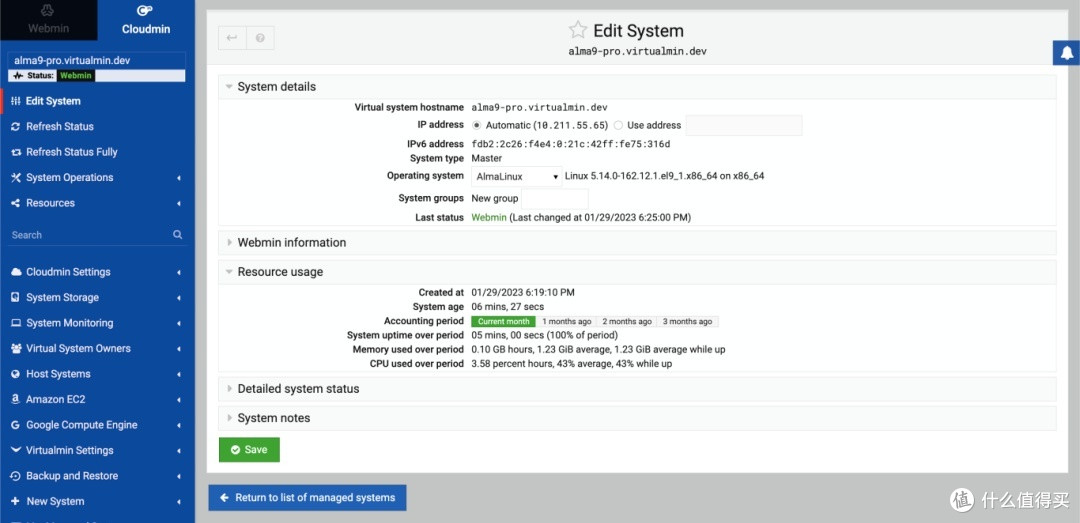Click the back arrow toolbar button
The width and height of the screenshot is (1080, 523).
pyautogui.click(x=232, y=38)
